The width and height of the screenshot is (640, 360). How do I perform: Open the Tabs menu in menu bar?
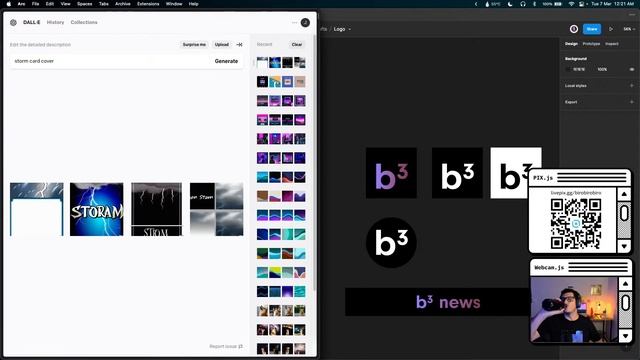(104, 4)
